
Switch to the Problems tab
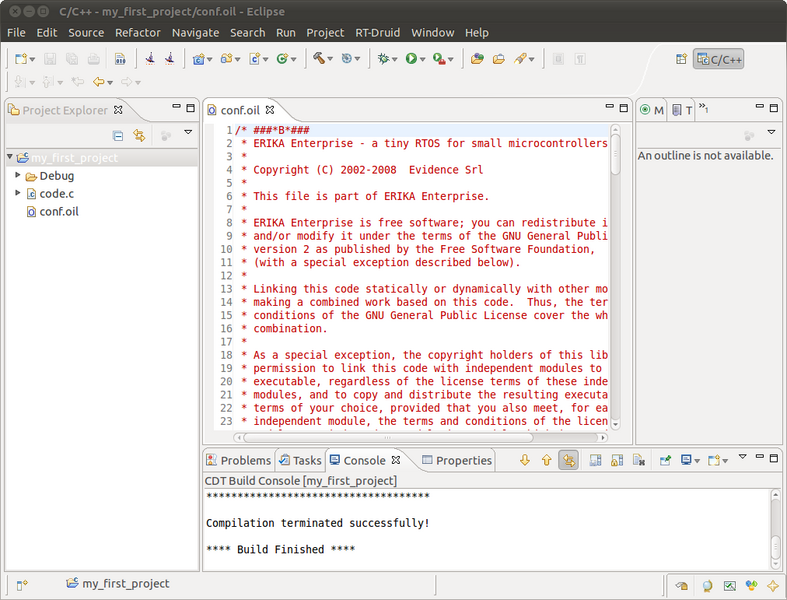[x=239, y=460]
